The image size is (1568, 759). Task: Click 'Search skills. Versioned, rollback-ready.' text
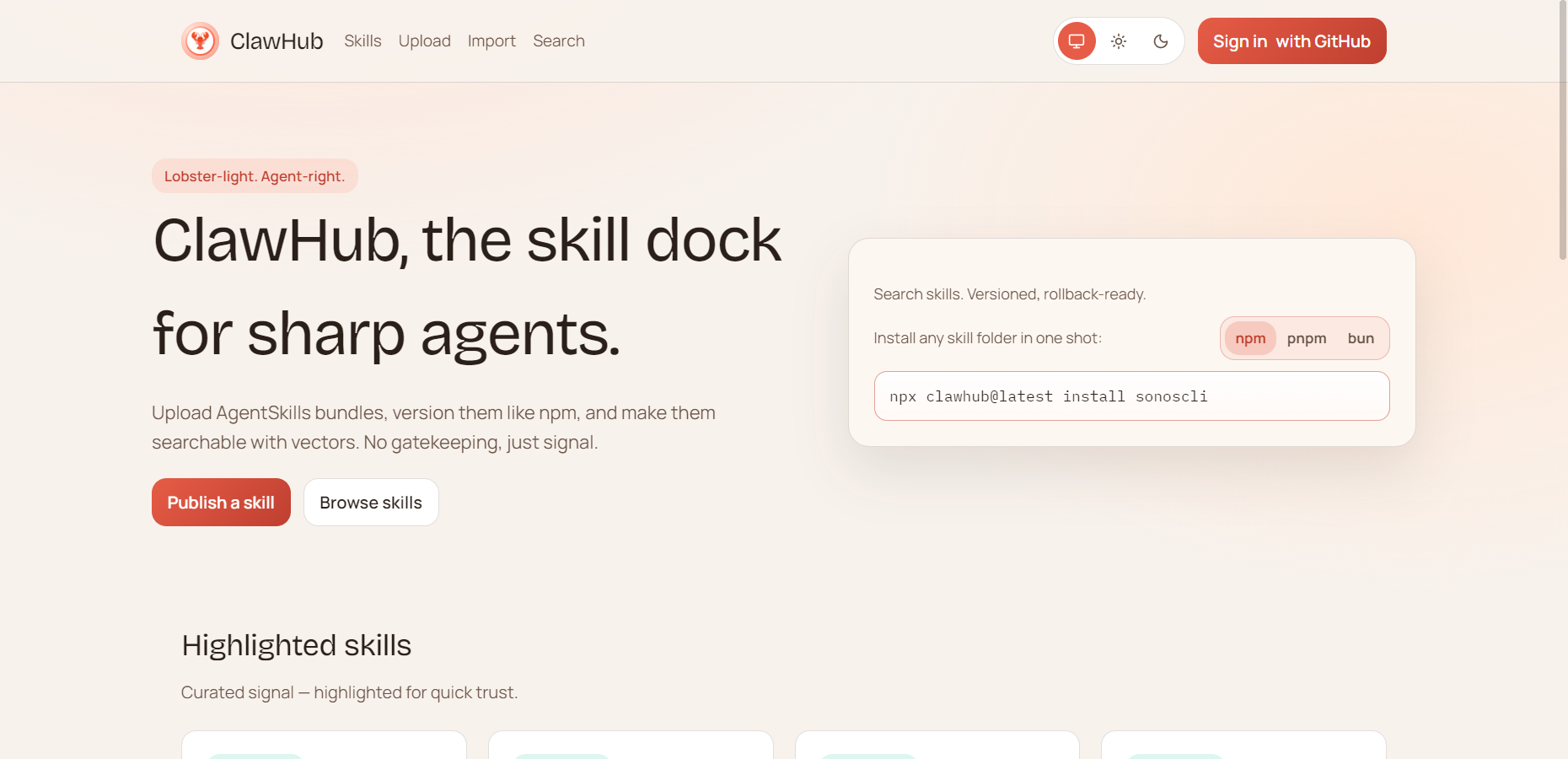tap(1010, 294)
